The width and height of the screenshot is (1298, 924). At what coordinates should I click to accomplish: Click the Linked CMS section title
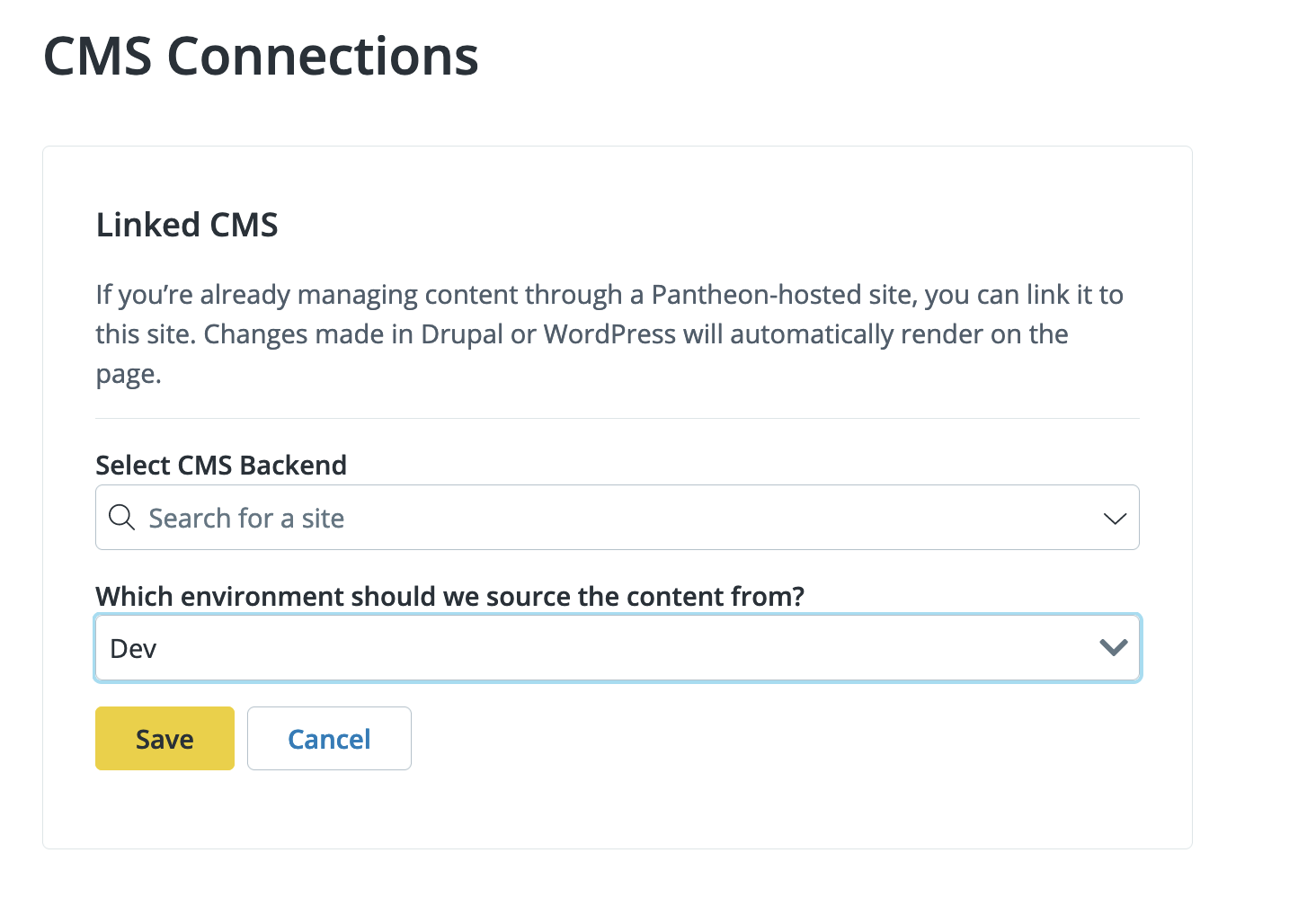click(186, 225)
